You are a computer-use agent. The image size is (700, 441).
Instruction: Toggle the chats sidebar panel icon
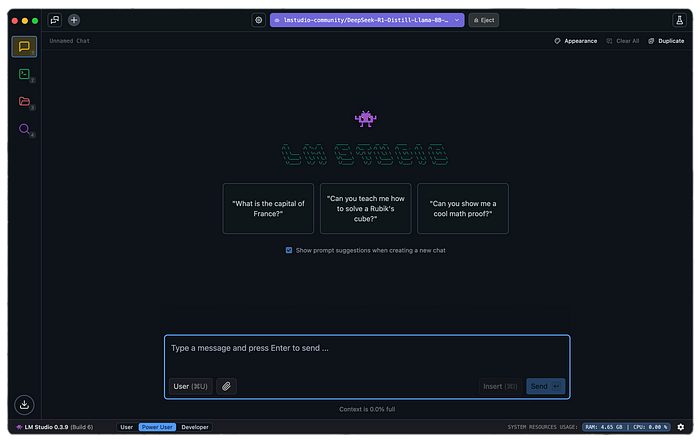[55, 20]
